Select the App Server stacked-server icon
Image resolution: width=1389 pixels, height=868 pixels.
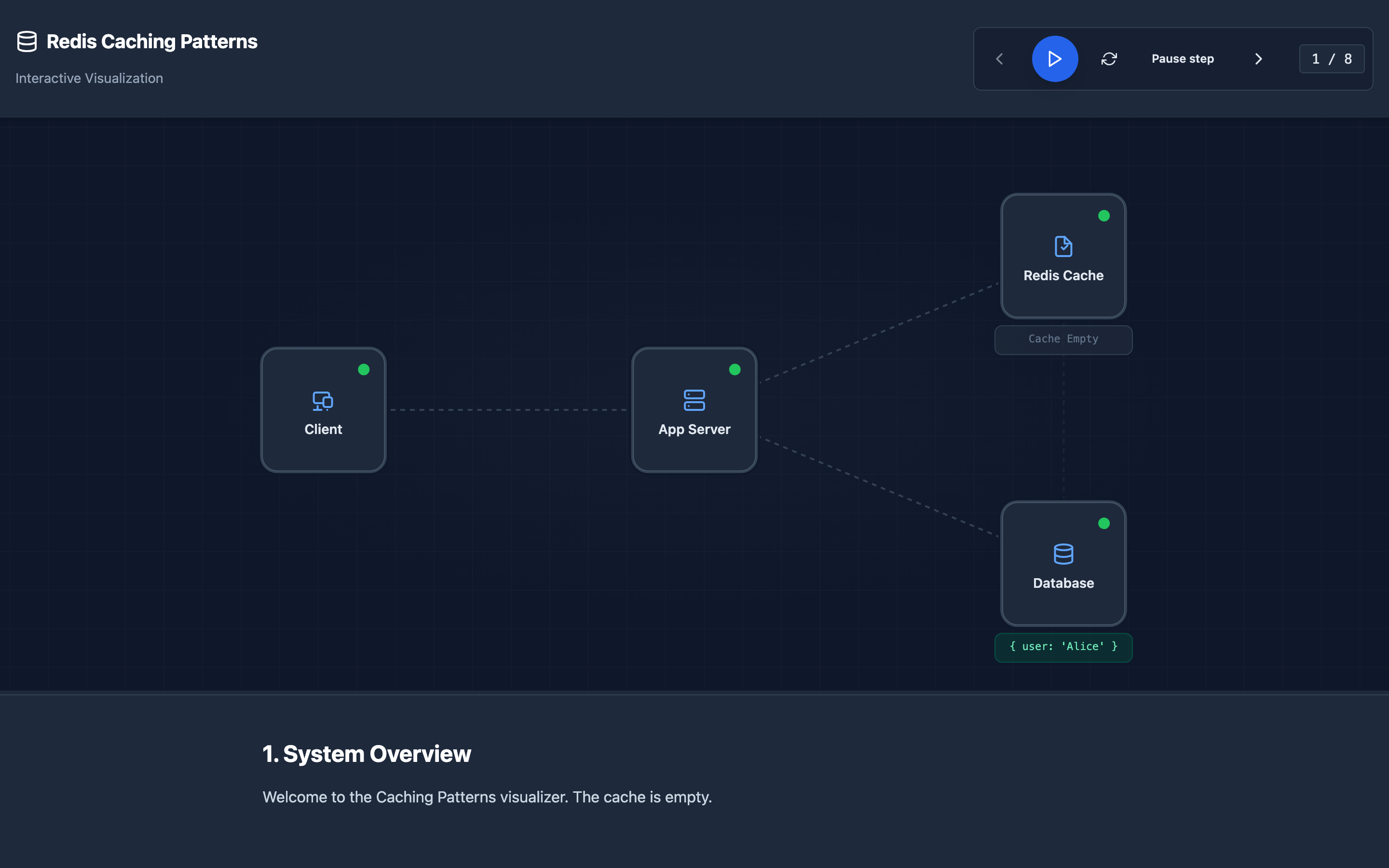pos(694,400)
